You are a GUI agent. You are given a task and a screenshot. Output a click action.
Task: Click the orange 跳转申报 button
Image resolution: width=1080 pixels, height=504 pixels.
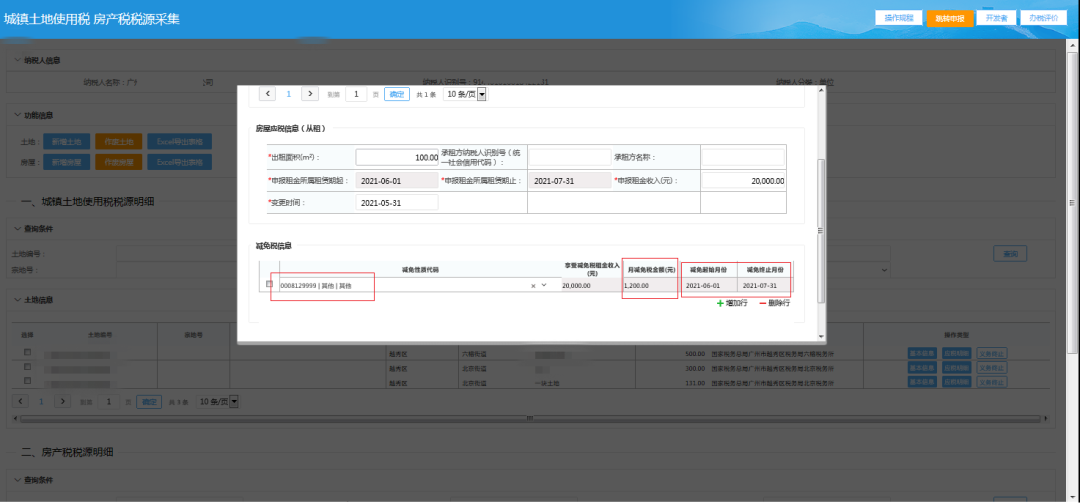coord(950,18)
